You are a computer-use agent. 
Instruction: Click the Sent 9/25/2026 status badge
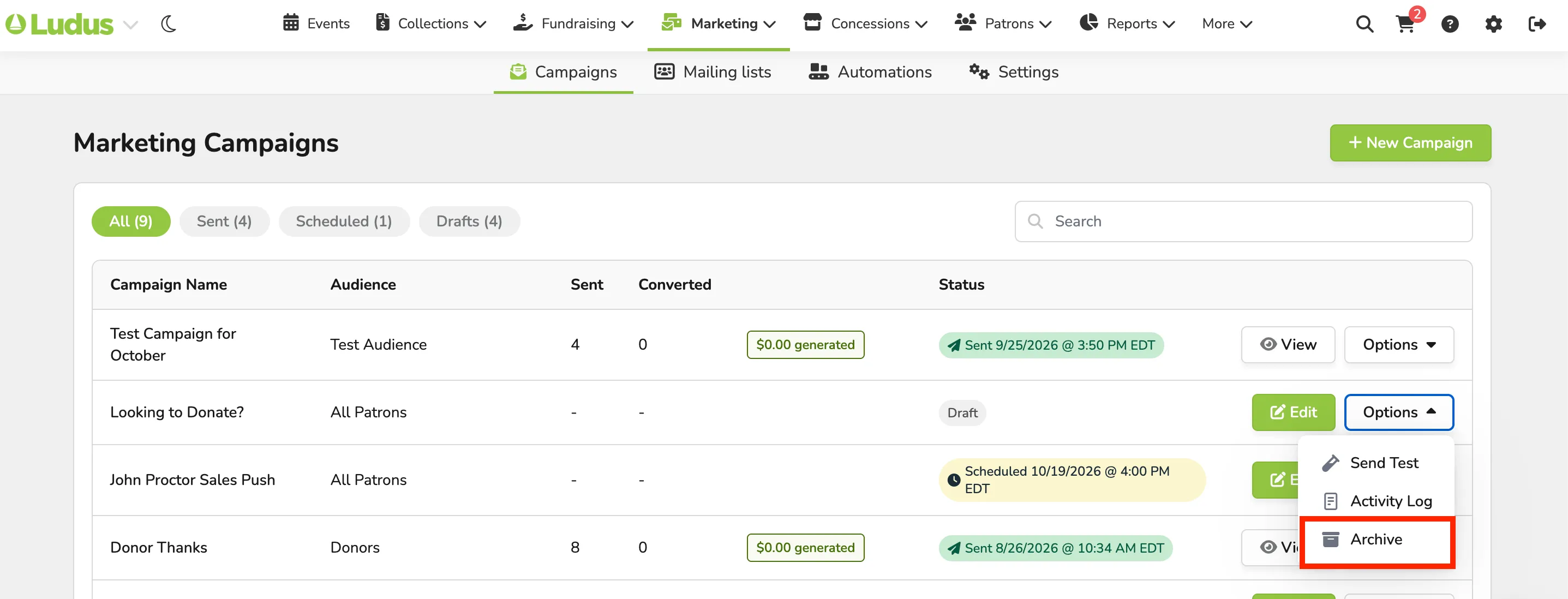click(x=1051, y=345)
